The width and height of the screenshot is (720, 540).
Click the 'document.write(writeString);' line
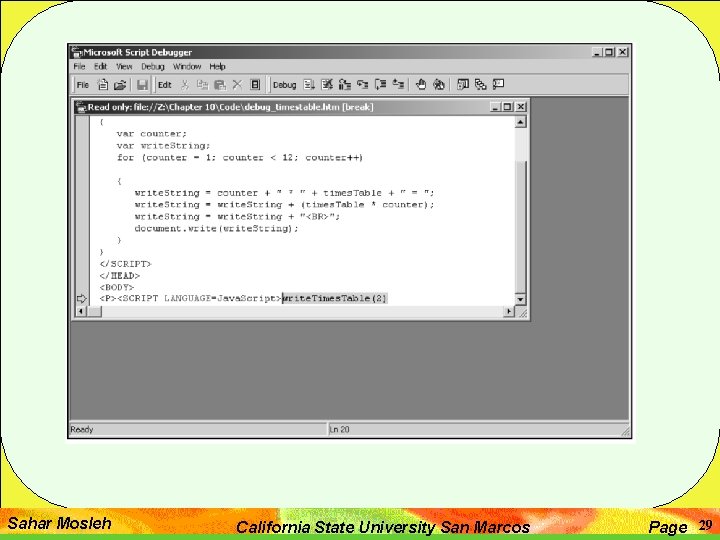pyautogui.click(x=216, y=229)
